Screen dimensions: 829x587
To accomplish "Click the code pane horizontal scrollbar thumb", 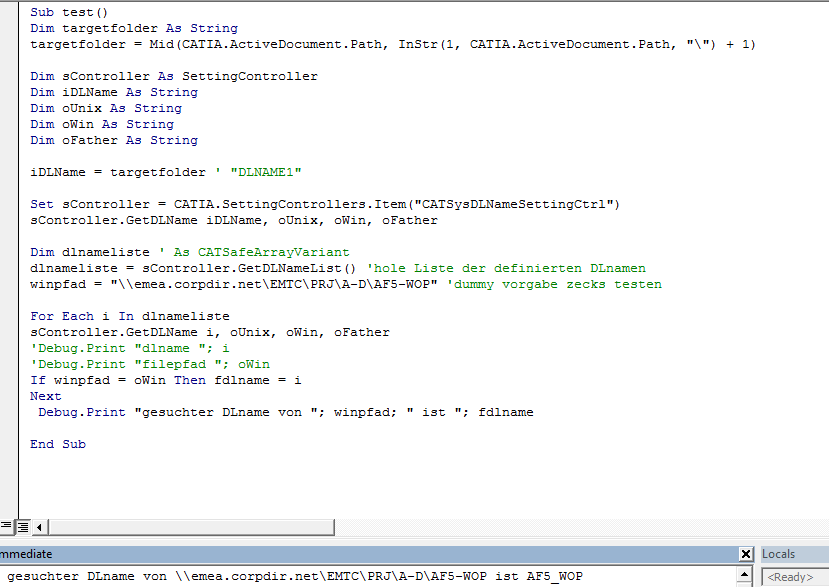I will (191, 527).
